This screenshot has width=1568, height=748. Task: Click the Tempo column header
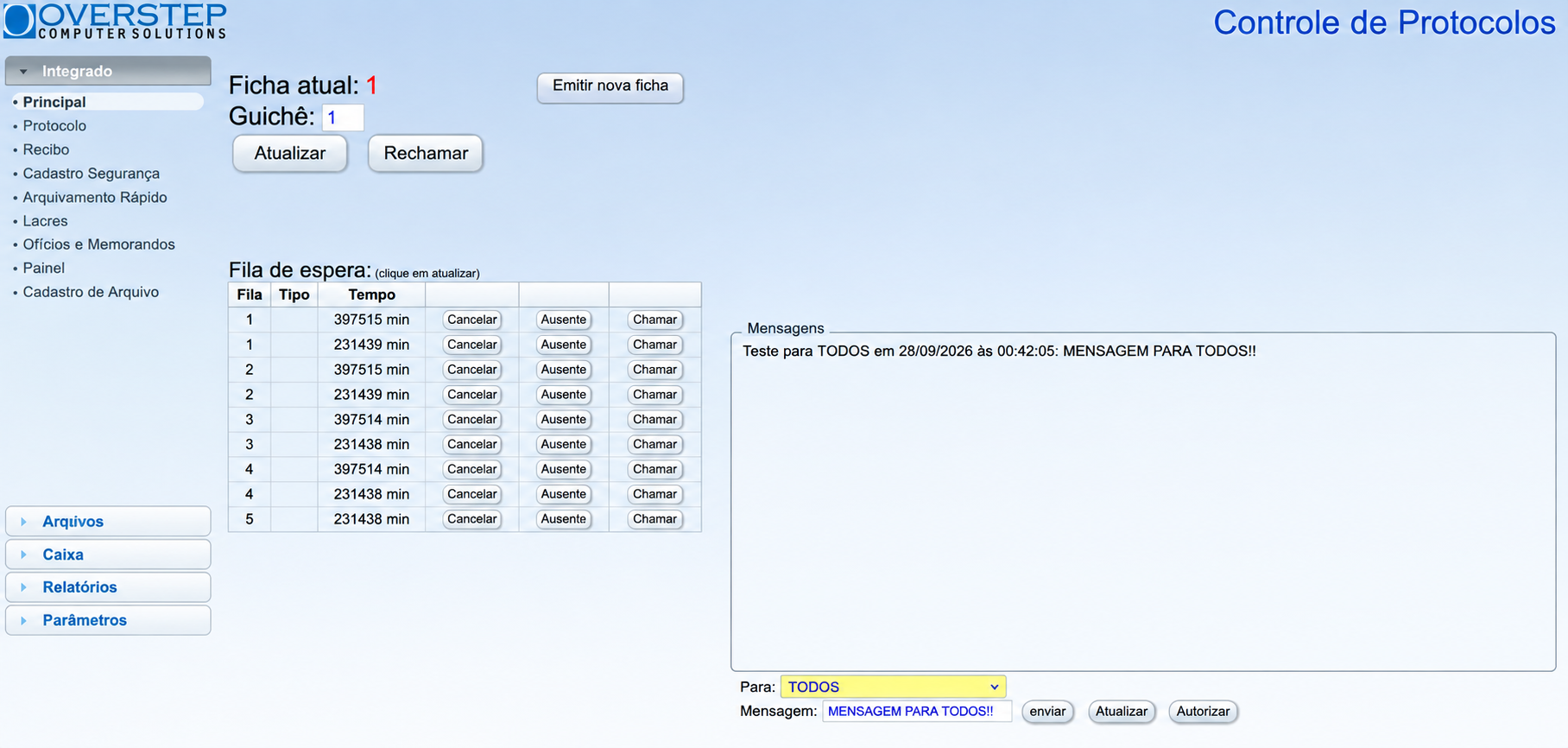[x=371, y=295]
